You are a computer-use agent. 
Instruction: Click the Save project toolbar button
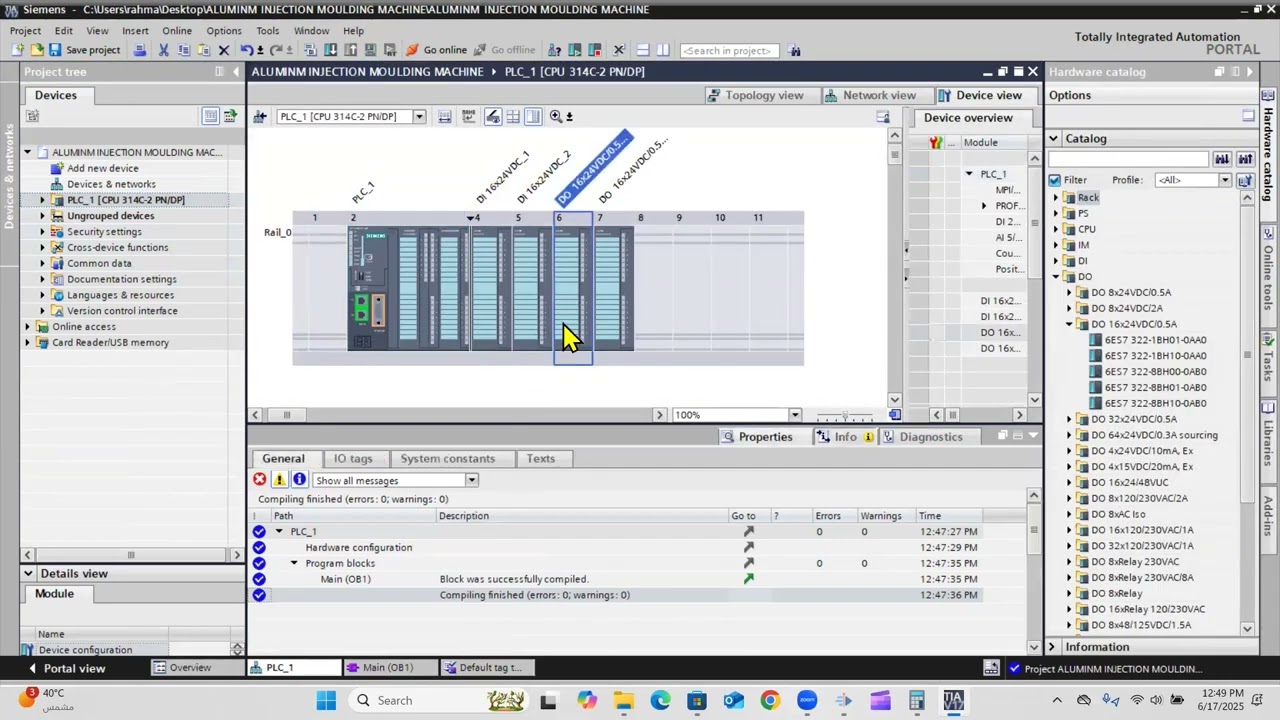(85, 50)
